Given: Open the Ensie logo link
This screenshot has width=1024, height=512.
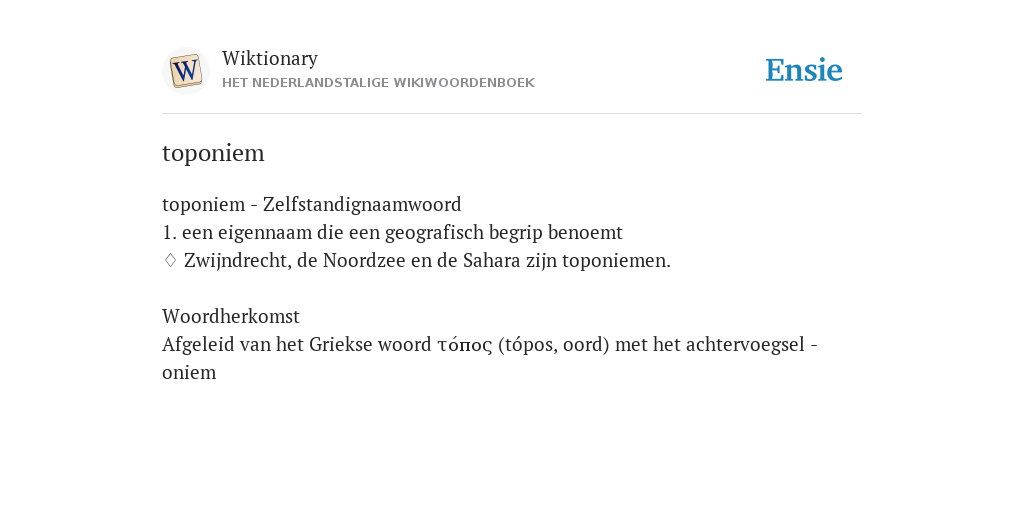Looking at the screenshot, I should [804, 70].
